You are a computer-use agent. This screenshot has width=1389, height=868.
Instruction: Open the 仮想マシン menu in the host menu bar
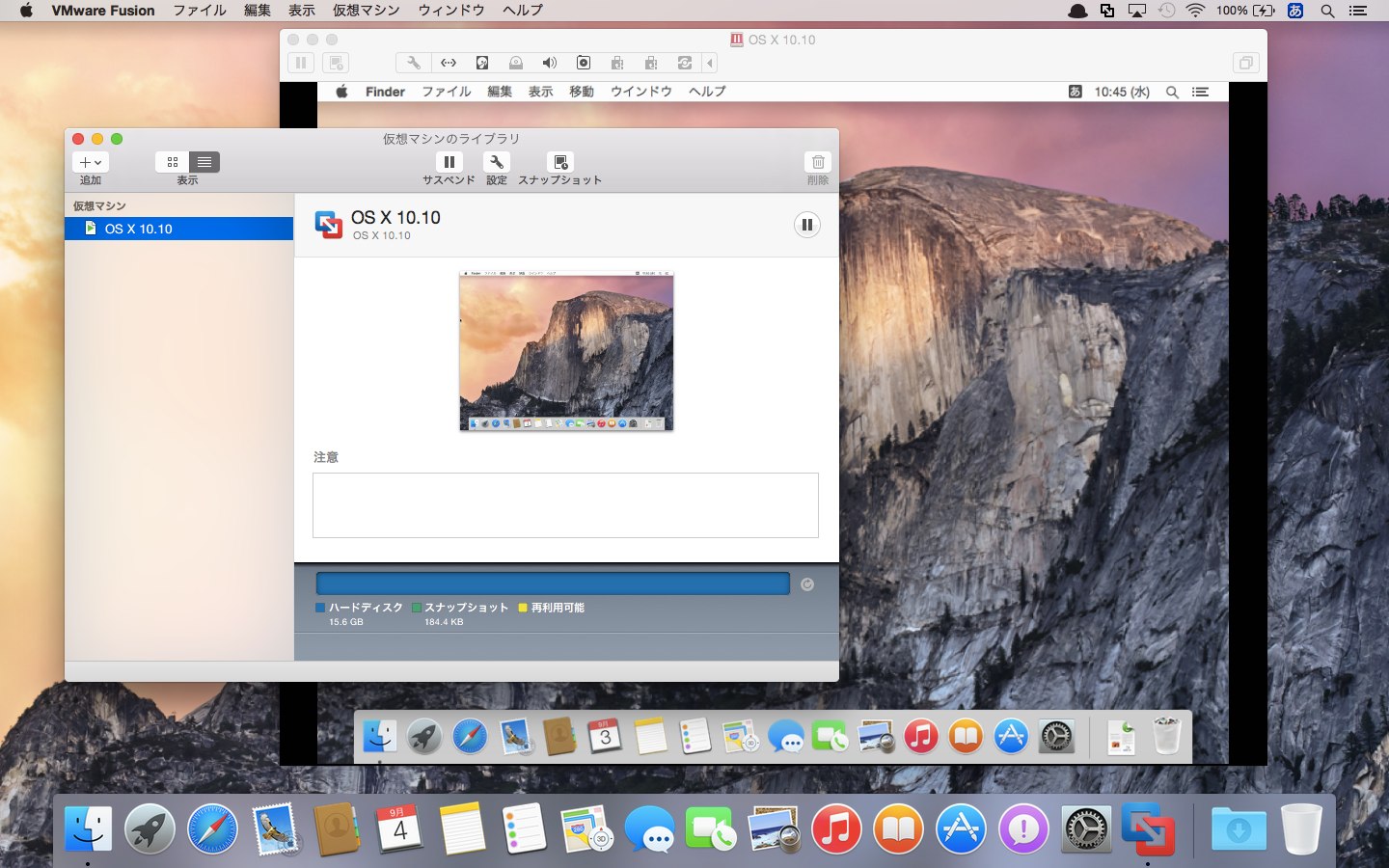[366, 11]
